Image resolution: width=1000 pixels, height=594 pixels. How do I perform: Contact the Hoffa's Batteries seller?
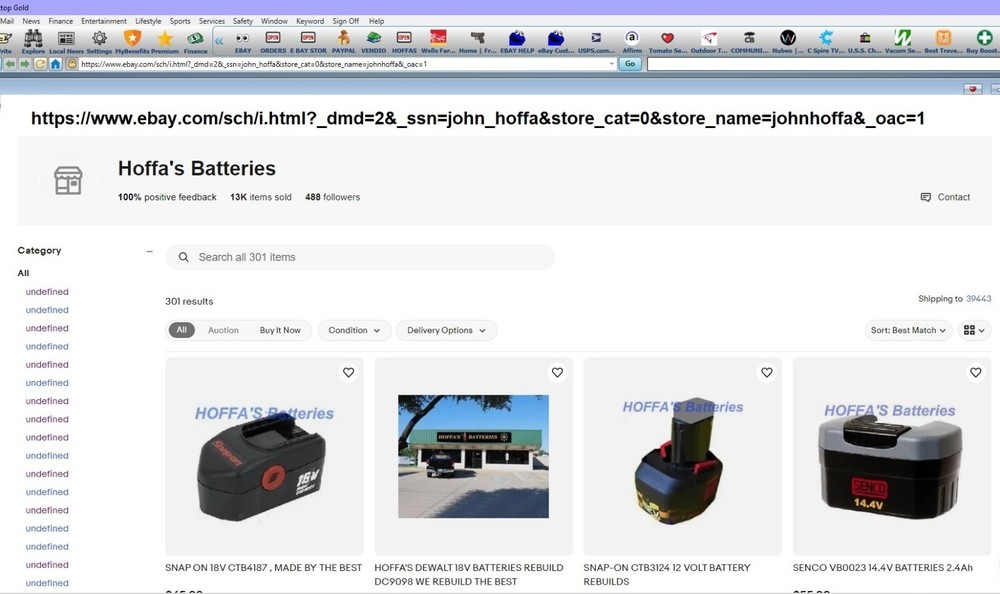click(x=945, y=197)
